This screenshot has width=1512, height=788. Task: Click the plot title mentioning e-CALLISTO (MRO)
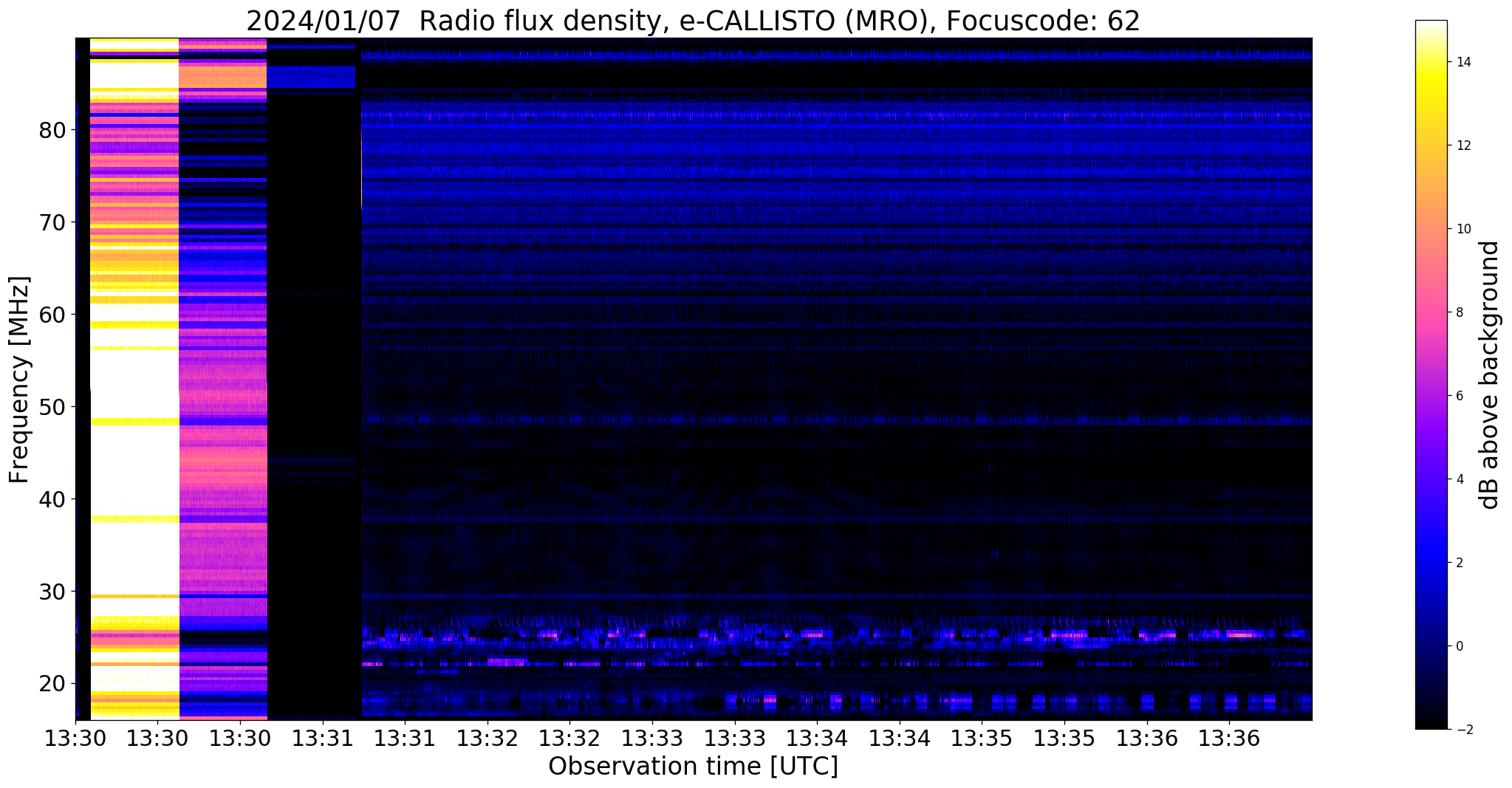point(693,21)
